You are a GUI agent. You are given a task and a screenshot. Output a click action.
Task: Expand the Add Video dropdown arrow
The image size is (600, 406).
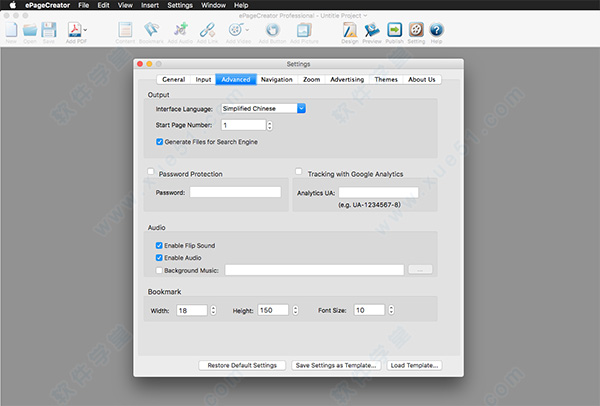(x=247, y=29)
